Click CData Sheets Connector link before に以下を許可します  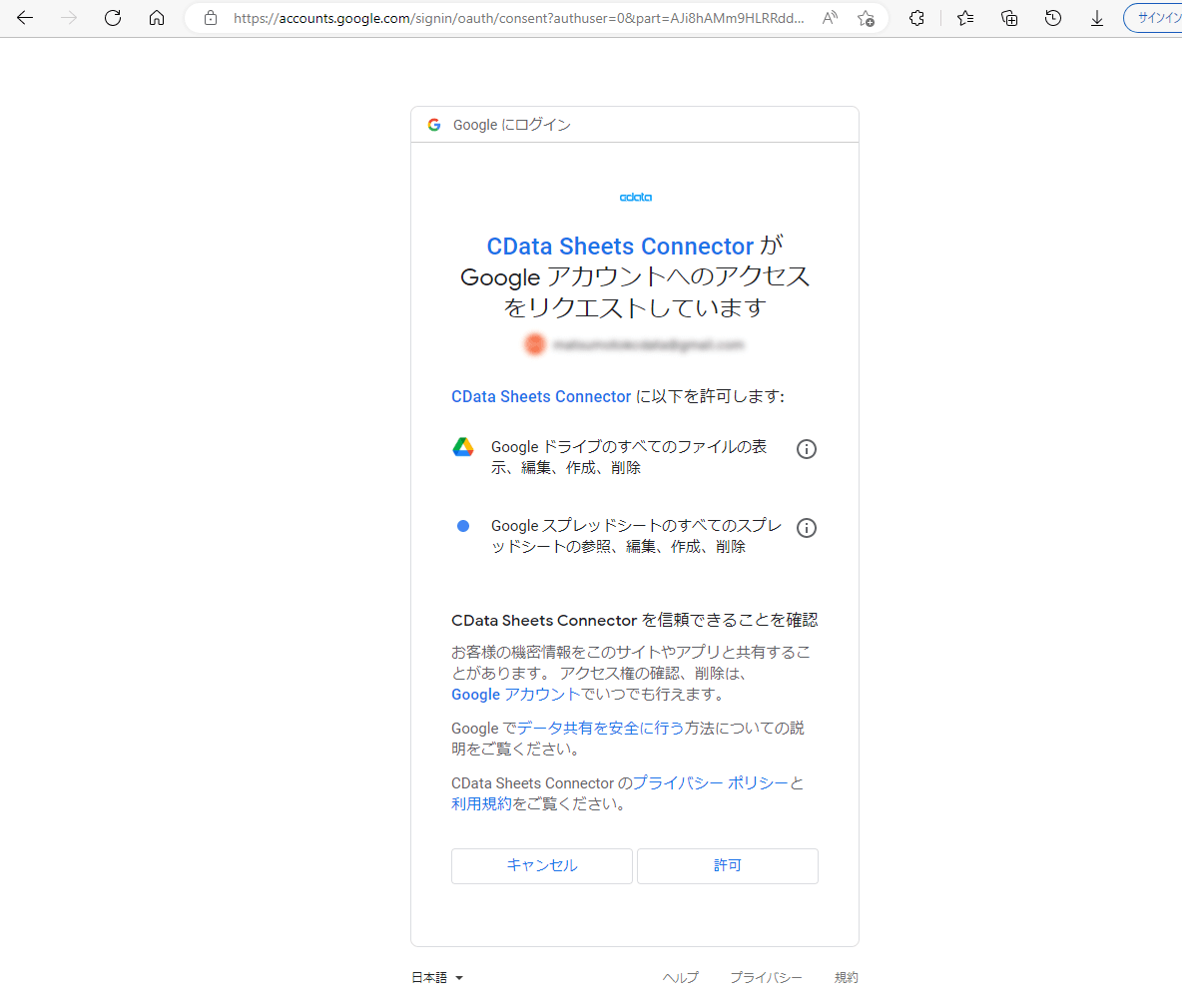(x=540, y=396)
